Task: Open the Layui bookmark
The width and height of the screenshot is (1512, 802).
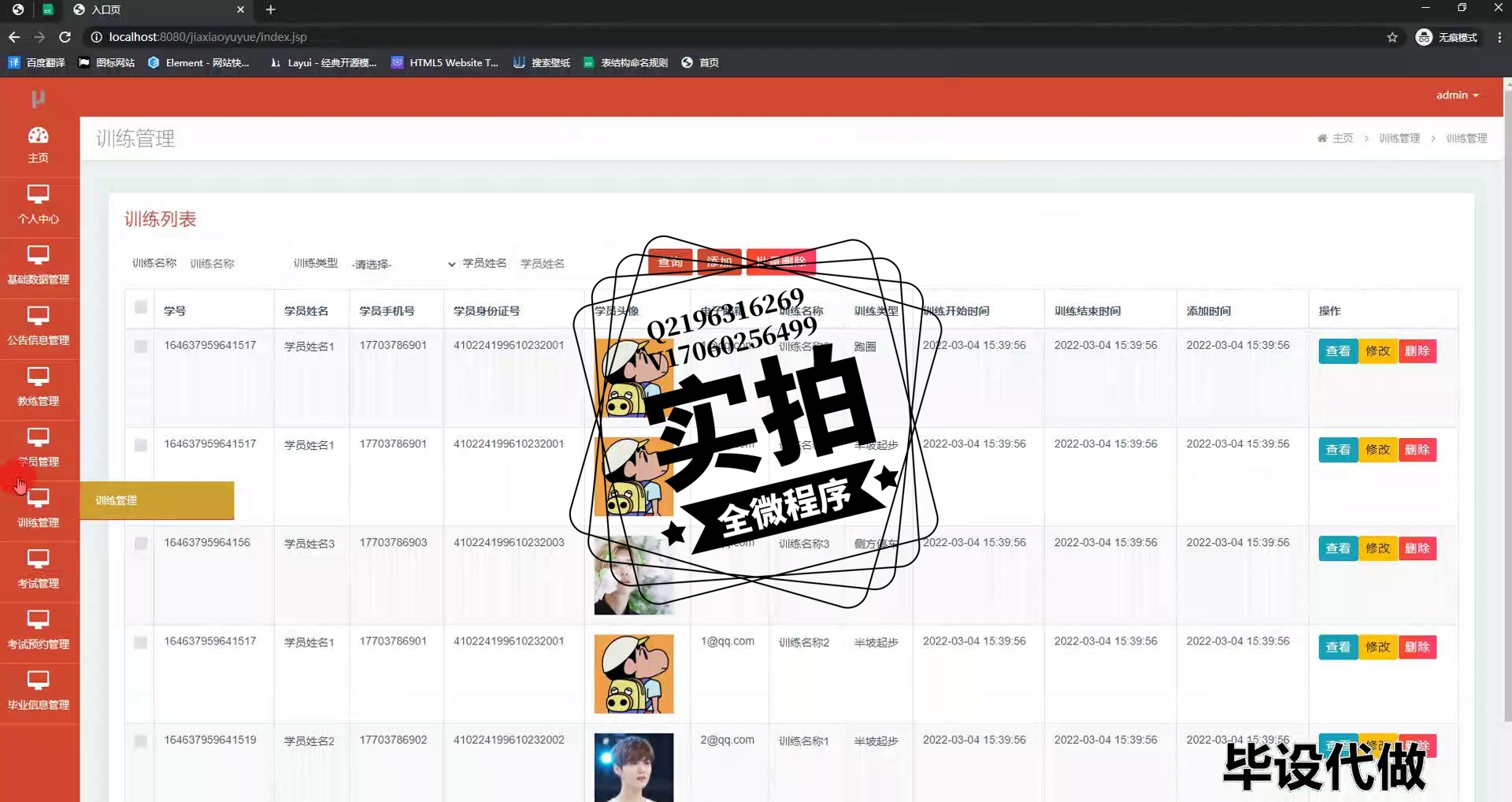Action: [x=323, y=62]
